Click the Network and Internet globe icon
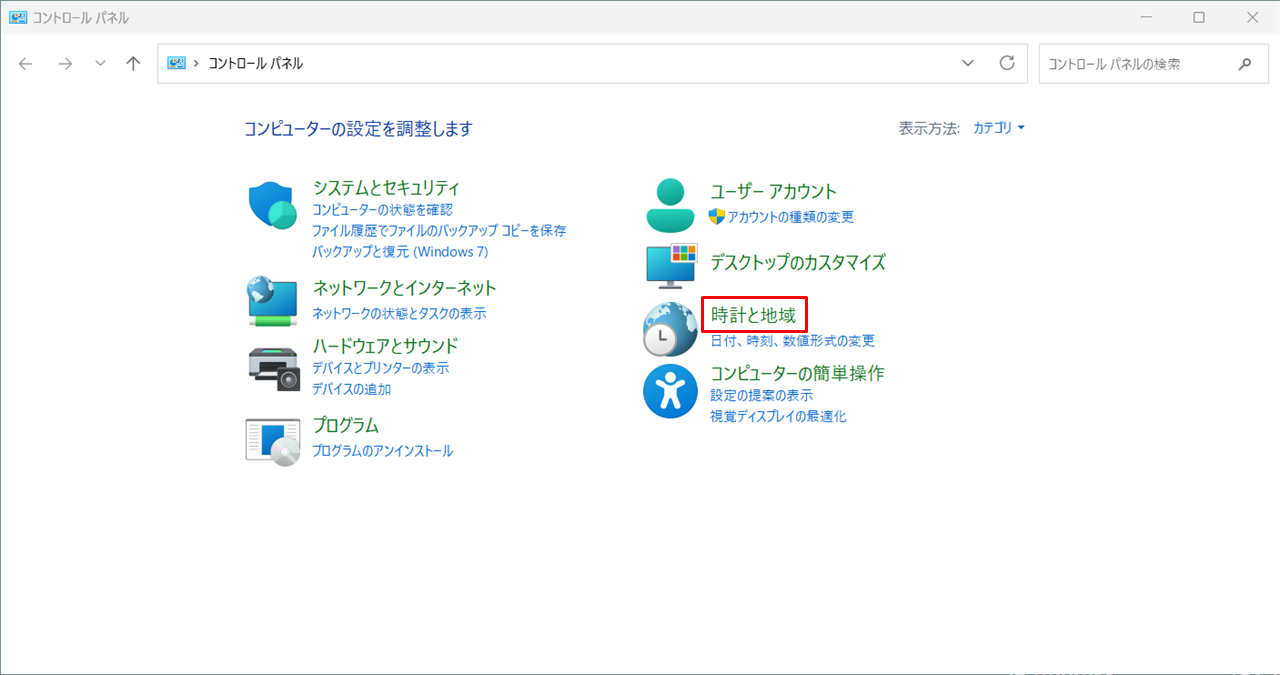 coord(271,300)
